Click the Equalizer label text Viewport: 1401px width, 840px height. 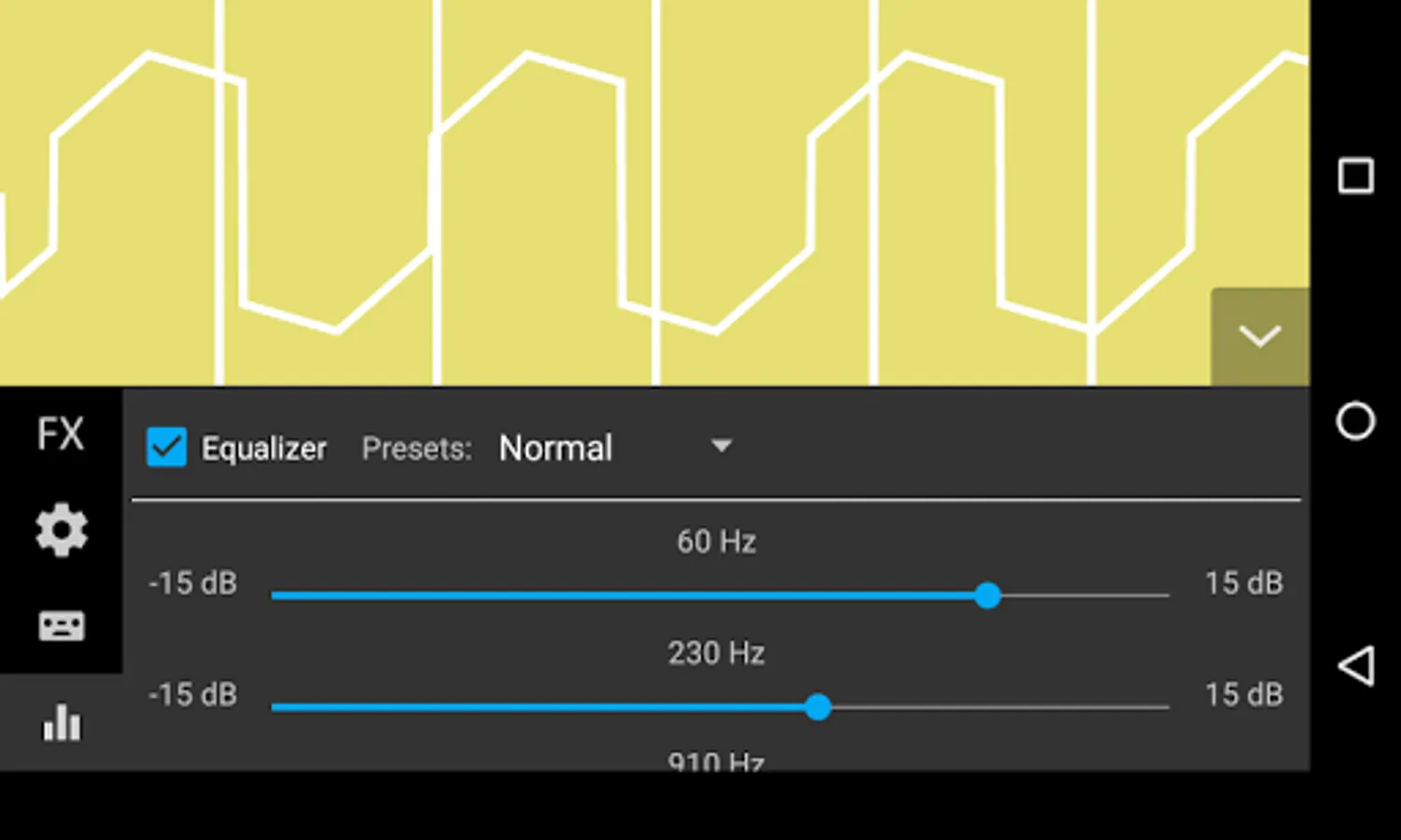tap(264, 449)
